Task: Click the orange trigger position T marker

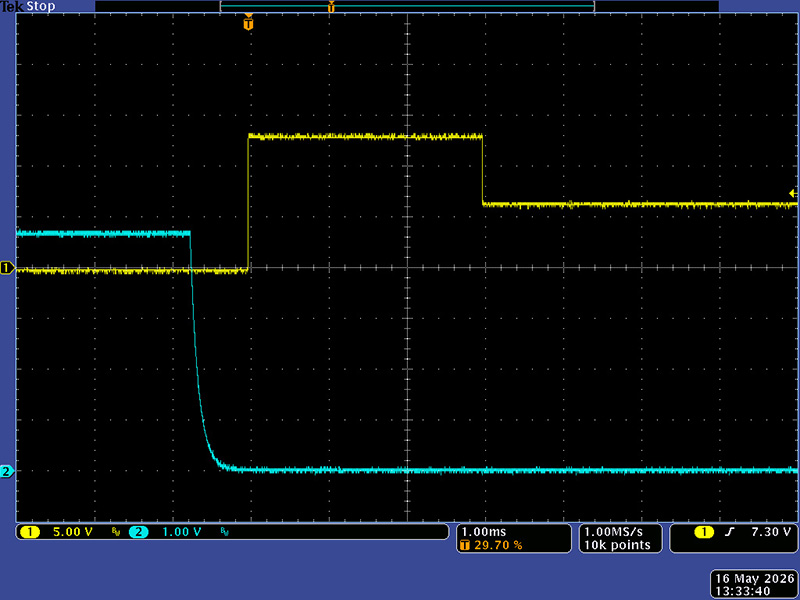Action: point(248,23)
